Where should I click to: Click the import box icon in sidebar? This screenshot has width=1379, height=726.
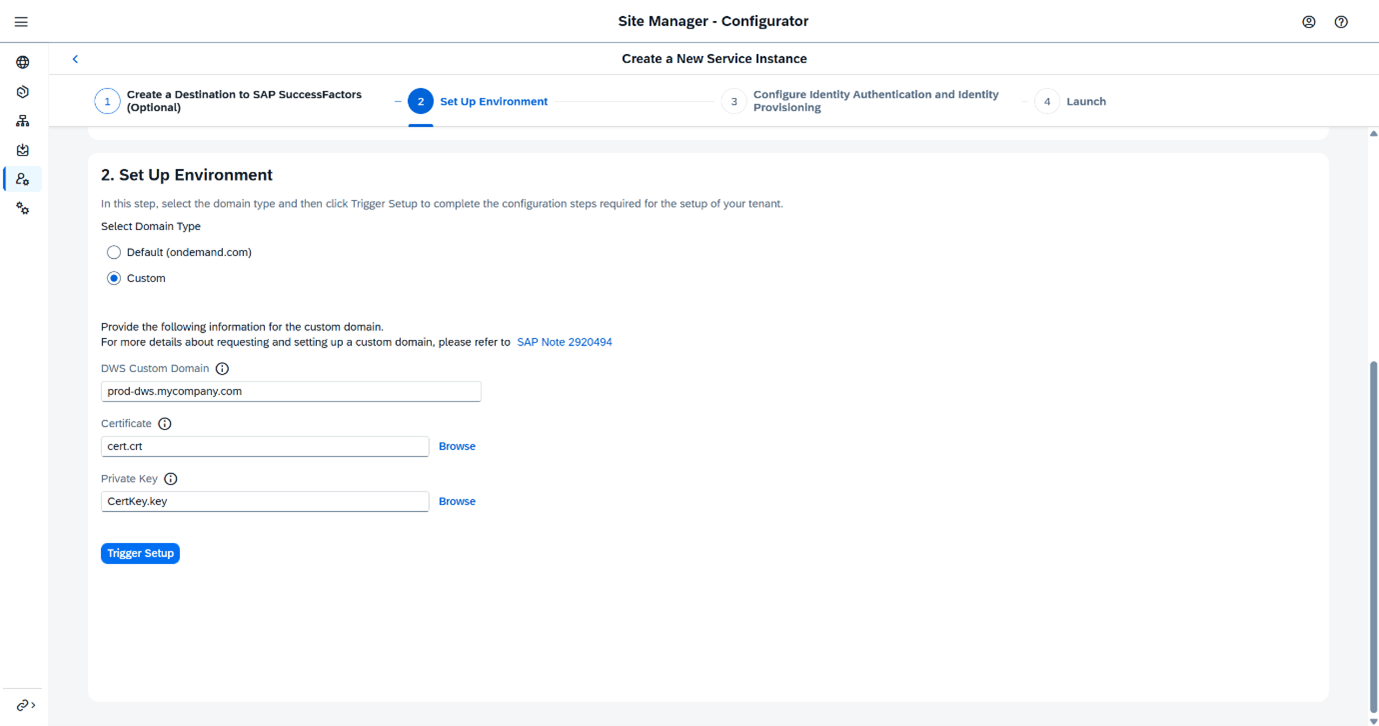[x=22, y=150]
